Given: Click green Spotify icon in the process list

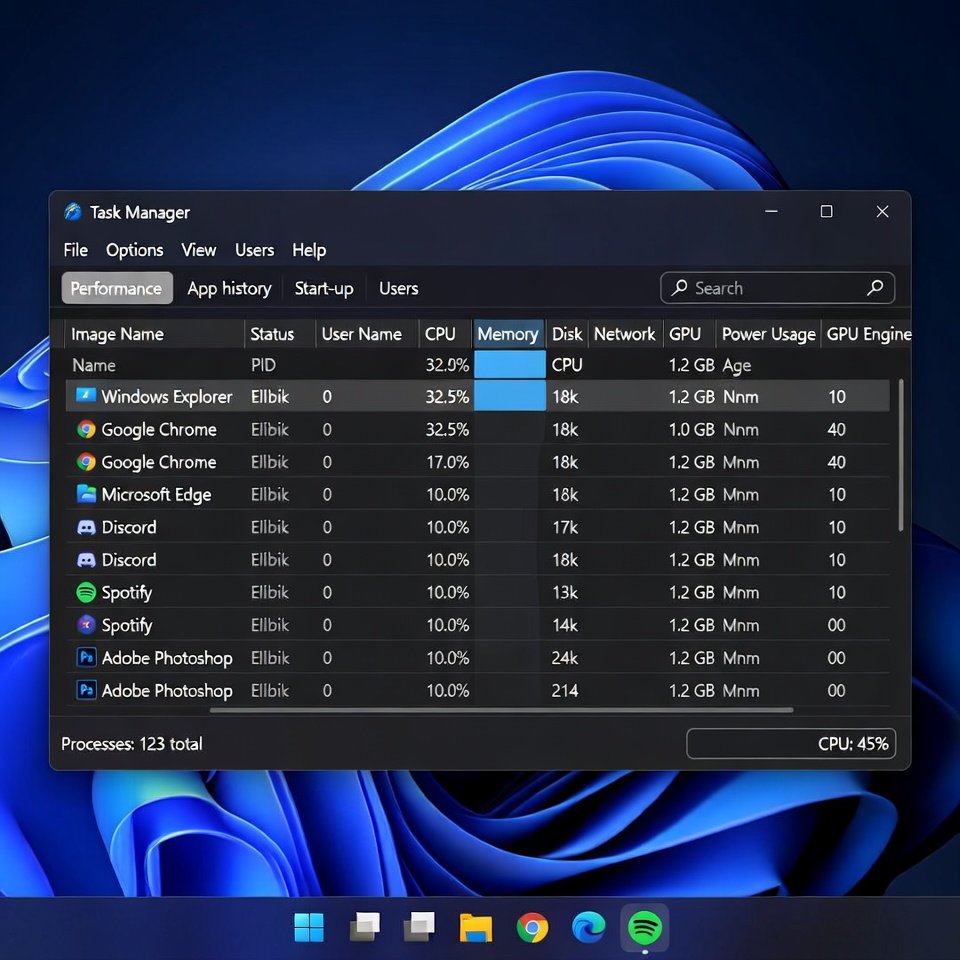Looking at the screenshot, I should point(86,592).
